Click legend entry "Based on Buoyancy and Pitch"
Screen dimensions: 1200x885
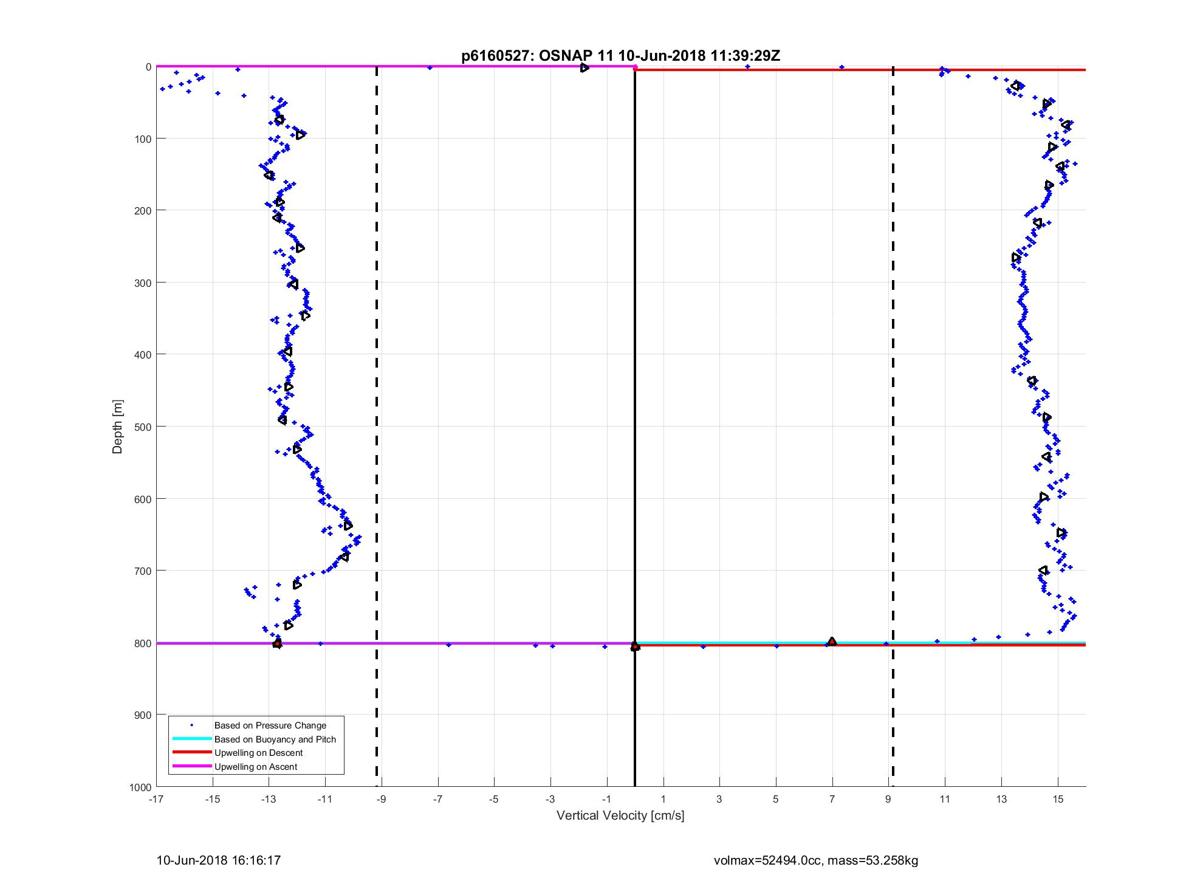(275, 738)
